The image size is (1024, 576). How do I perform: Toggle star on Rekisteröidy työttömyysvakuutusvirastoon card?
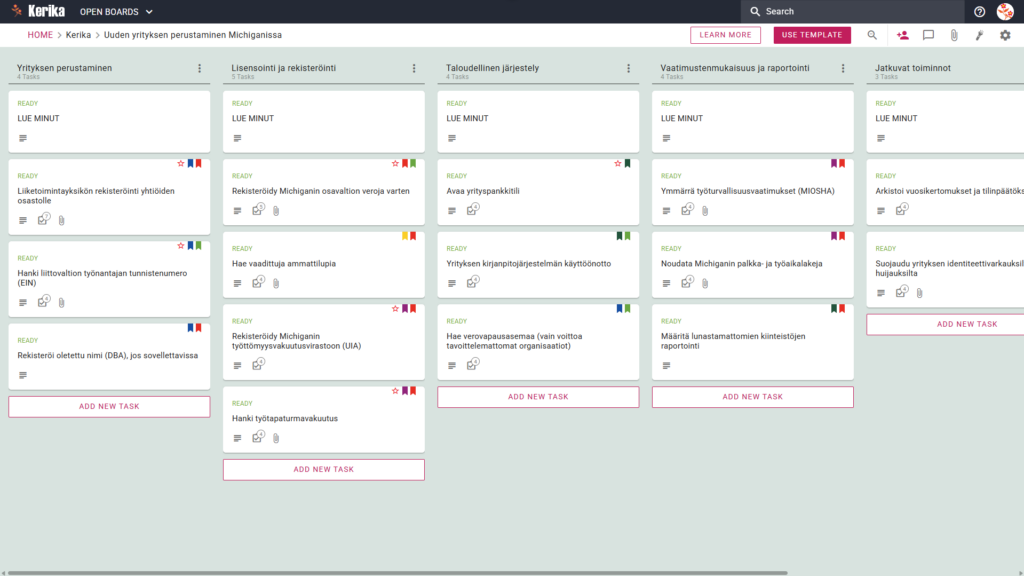click(395, 308)
